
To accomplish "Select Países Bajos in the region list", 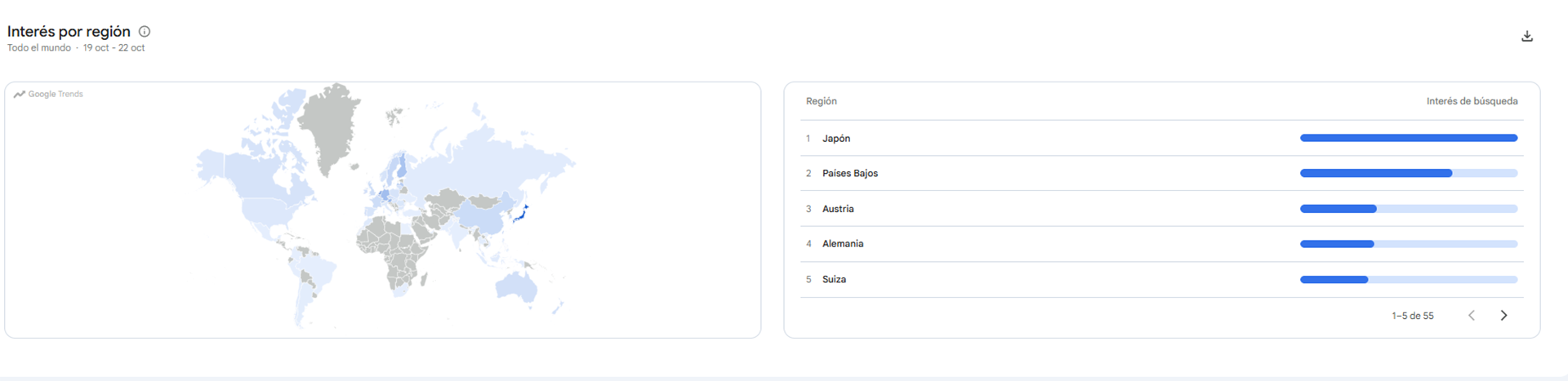I will pos(850,173).
